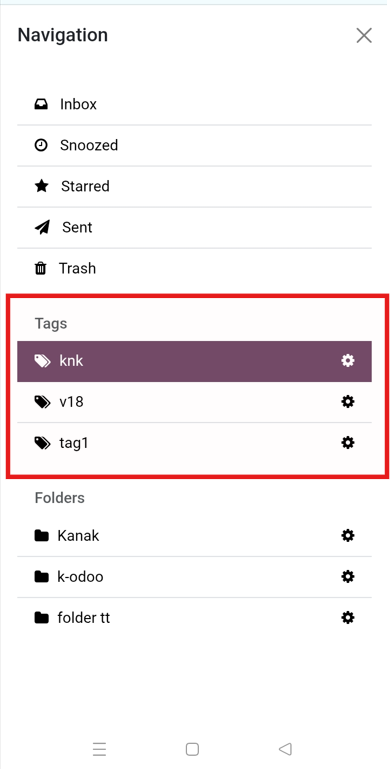
Task: Open settings gear for knk tag
Action: click(x=348, y=361)
